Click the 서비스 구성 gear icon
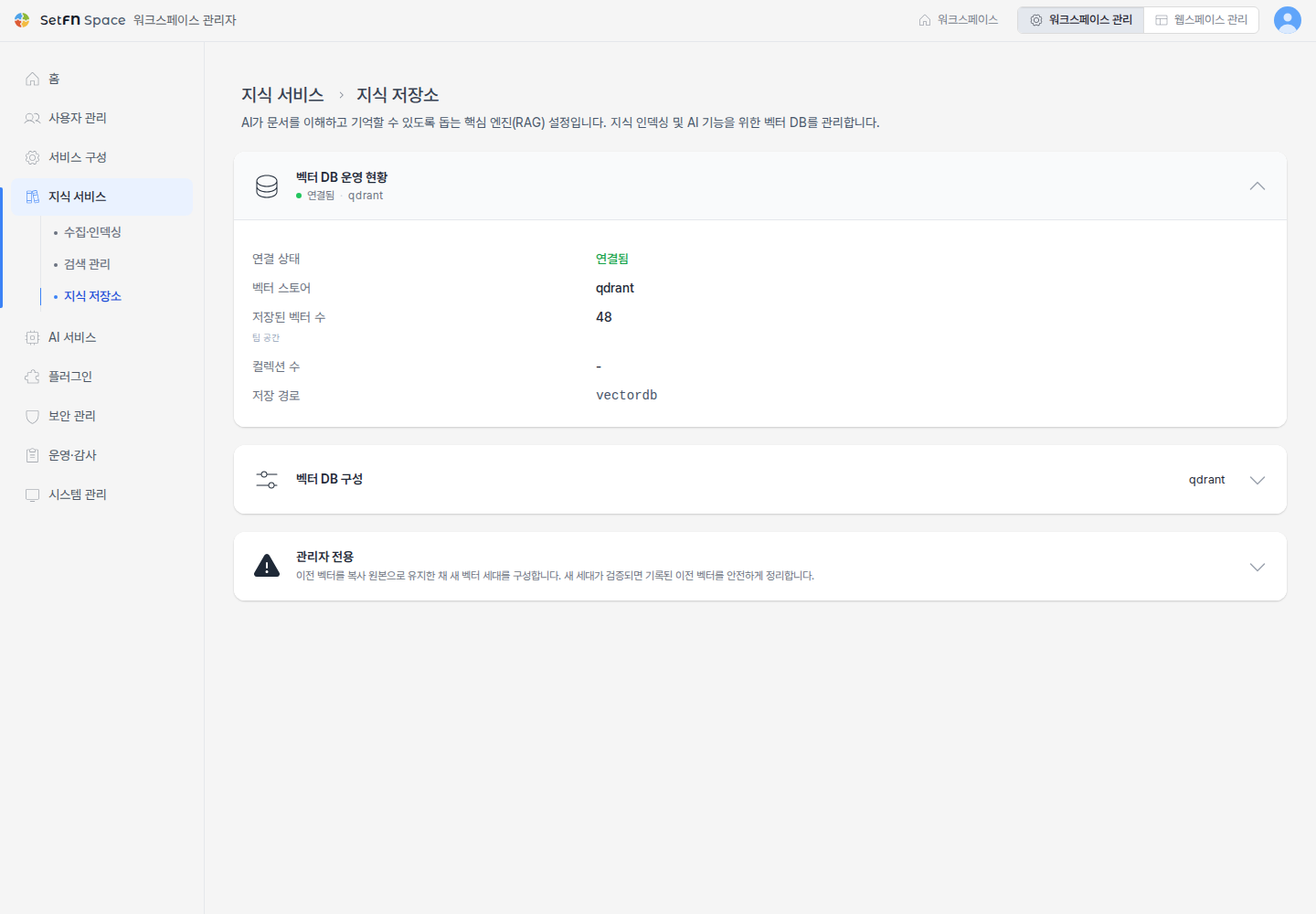1316x914 pixels. coord(33,158)
